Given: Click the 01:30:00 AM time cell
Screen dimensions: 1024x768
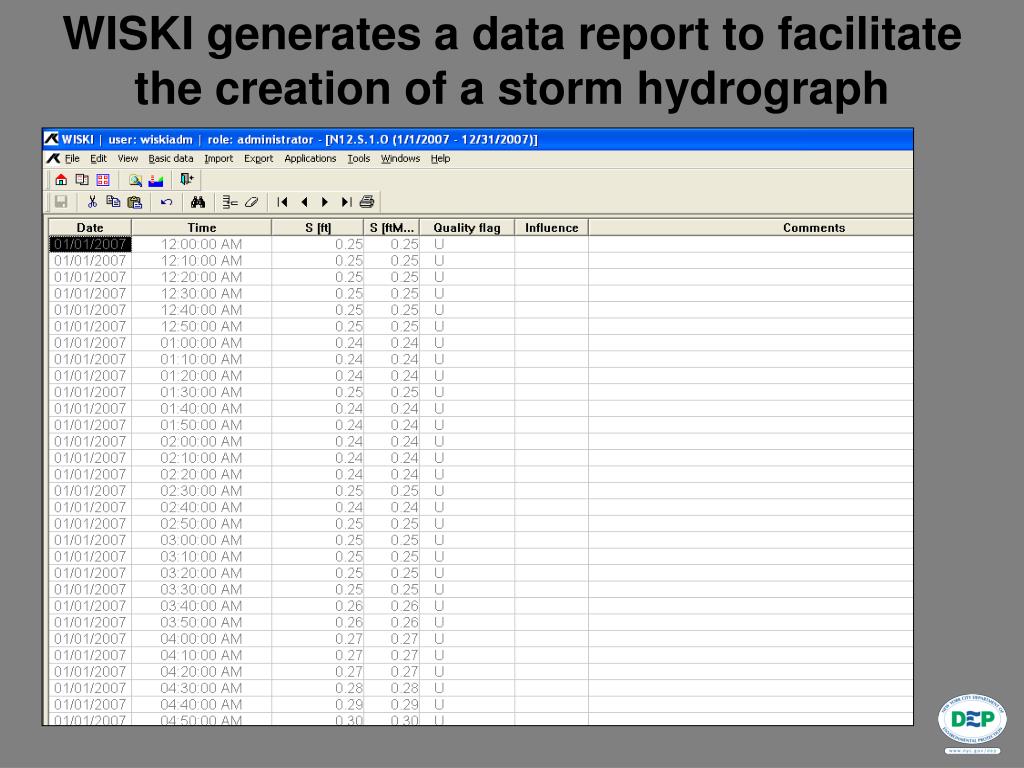Looking at the screenshot, I should point(201,392).
